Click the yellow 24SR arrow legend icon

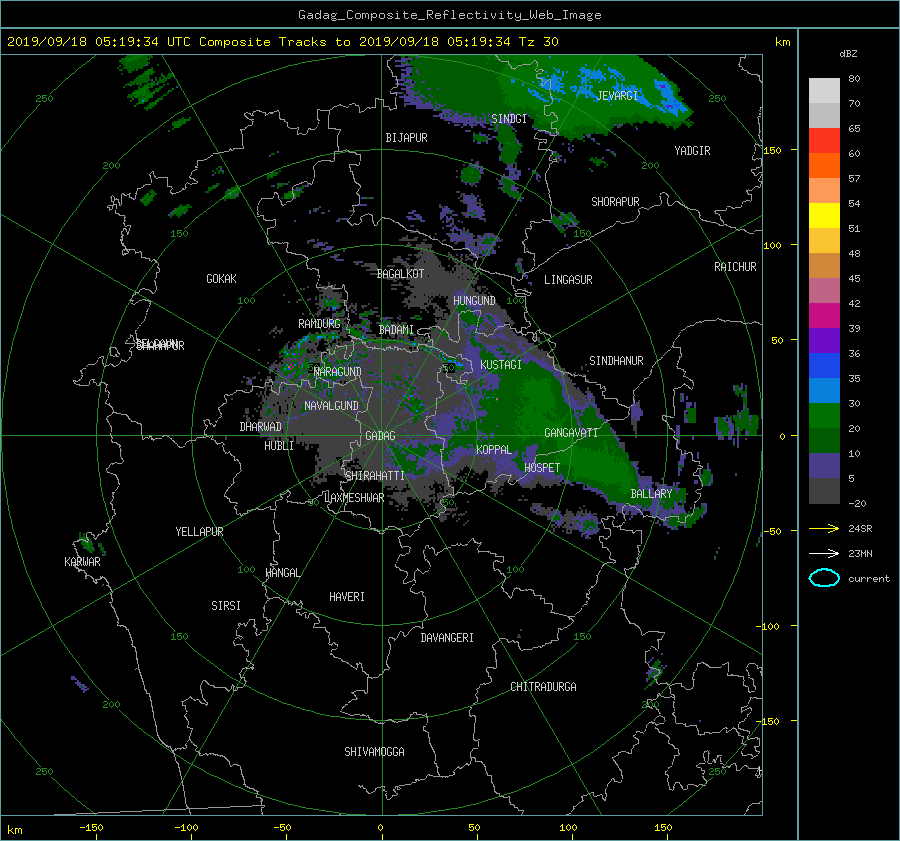point(824,528)
